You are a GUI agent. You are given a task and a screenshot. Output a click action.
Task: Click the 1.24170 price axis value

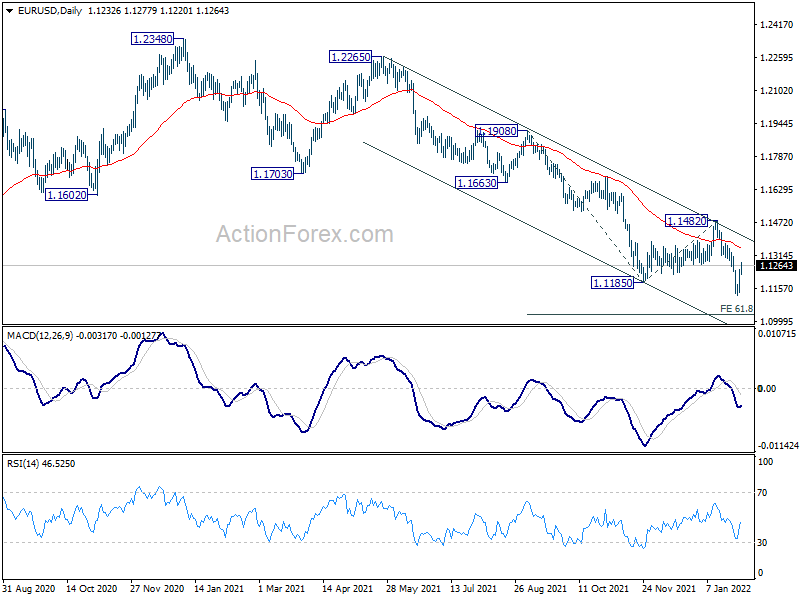(777, 24)
